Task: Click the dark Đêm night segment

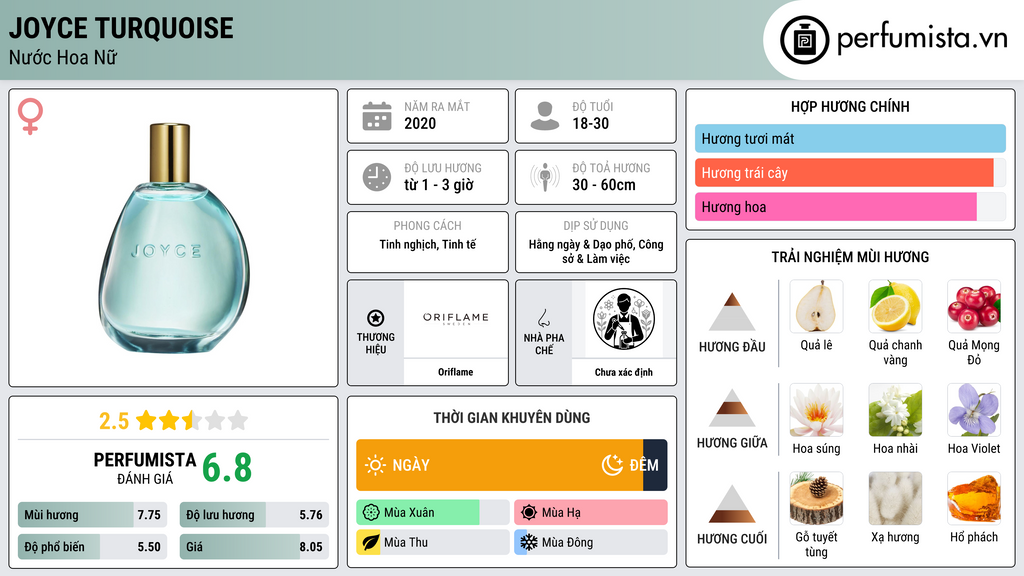Action: click(655, 465)
